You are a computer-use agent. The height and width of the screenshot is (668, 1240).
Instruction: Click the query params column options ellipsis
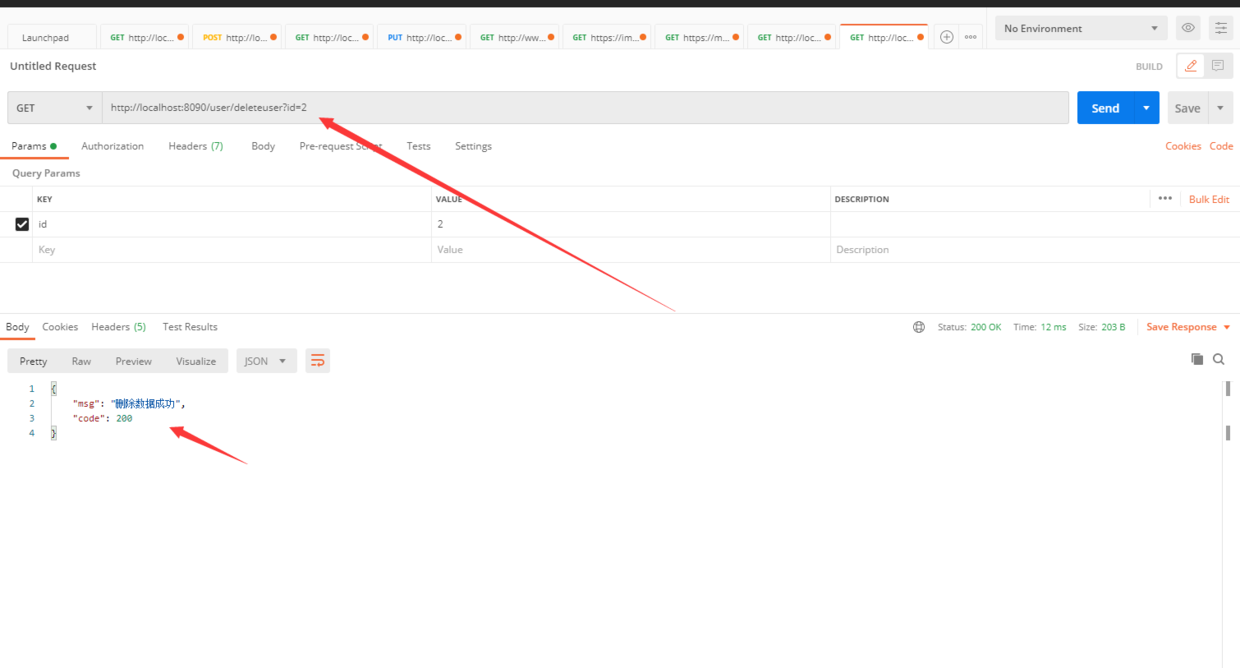[x=1165, y=199]
